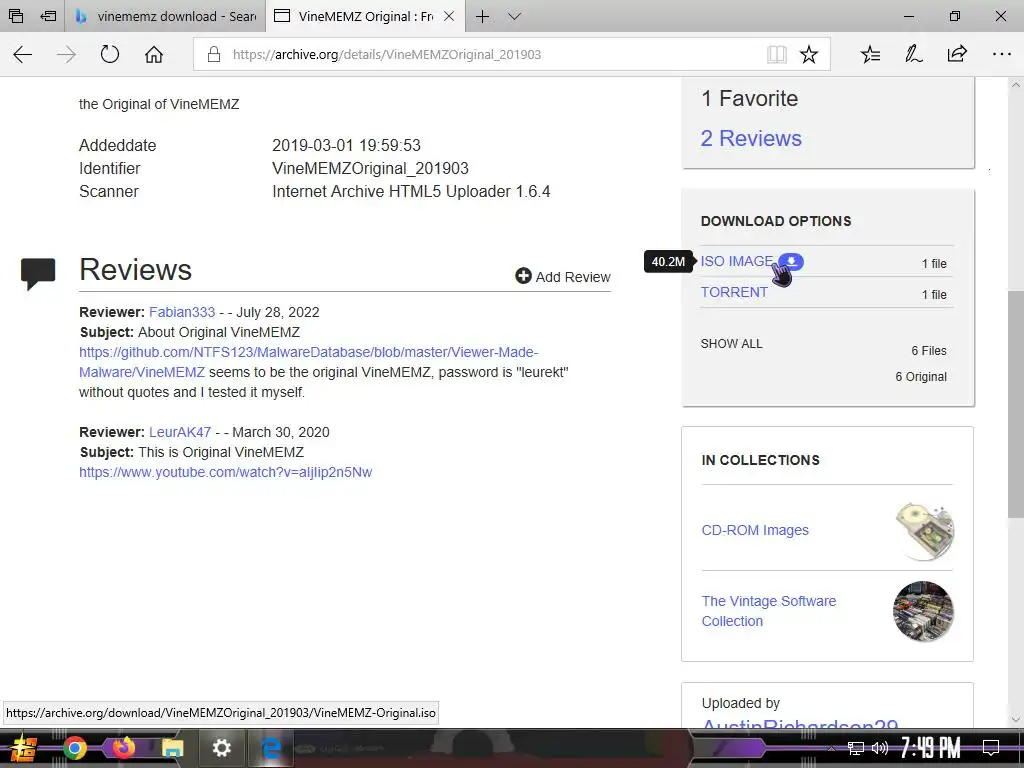Viewport: 1024px width, 768px height.
Task: Click the Add Review plus icon
Action: click(523, 276)
